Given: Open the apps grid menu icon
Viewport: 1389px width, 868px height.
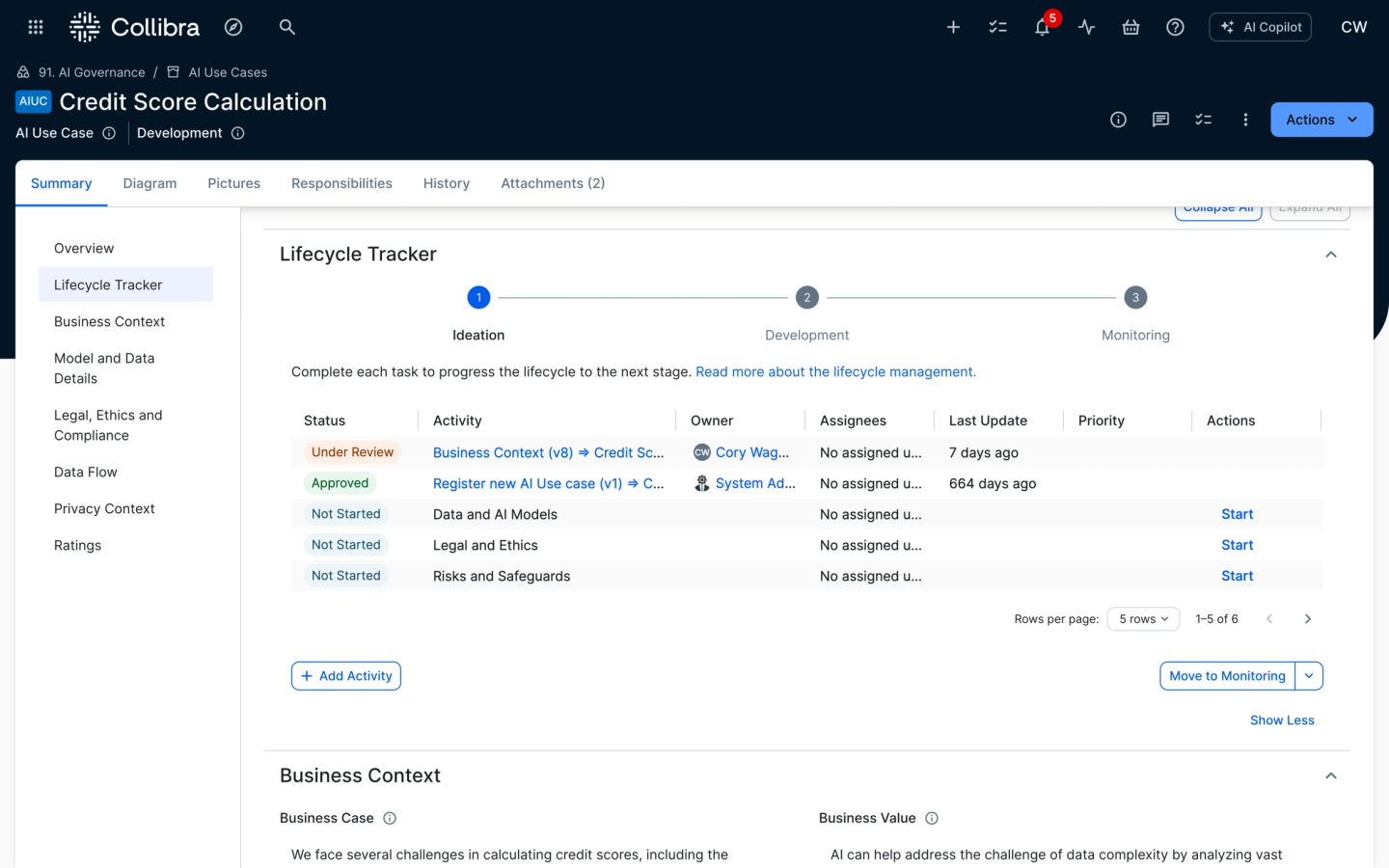Looking at the screenshot, I should coord(36,27).
